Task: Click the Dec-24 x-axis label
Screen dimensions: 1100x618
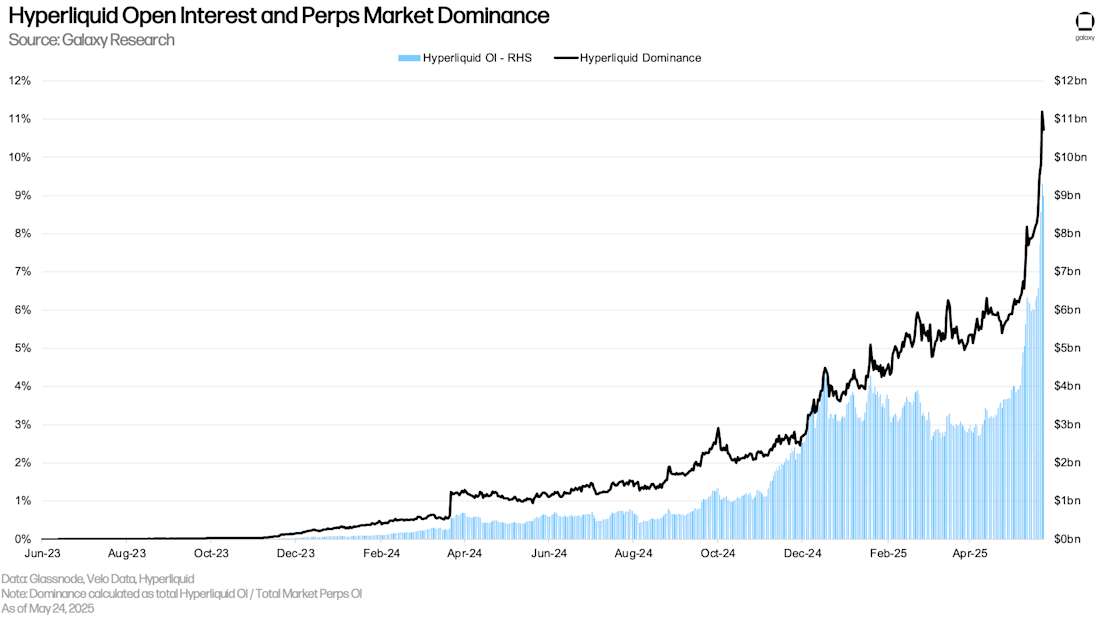Action: 802,553
